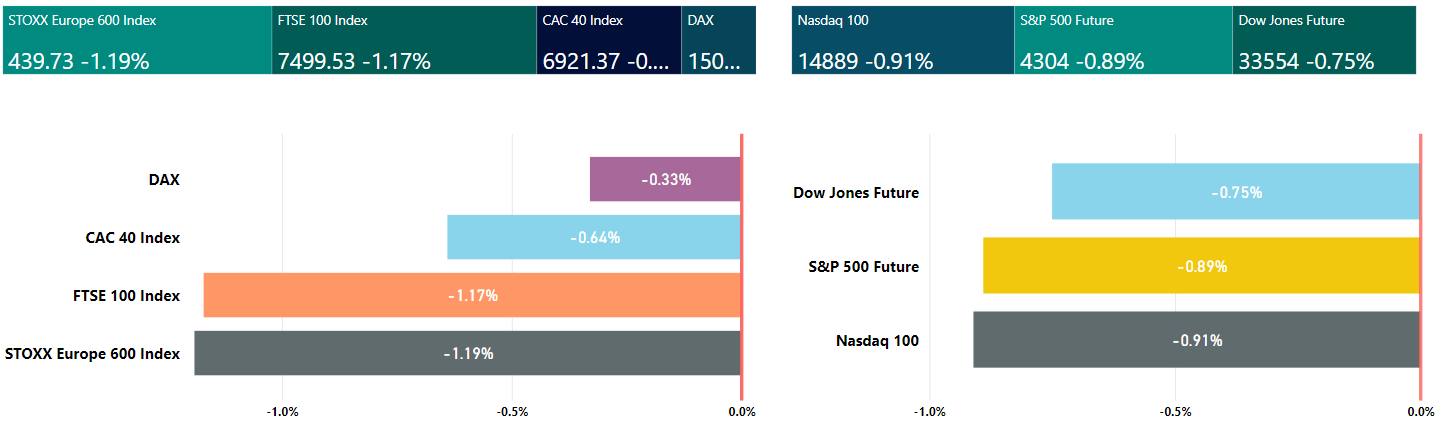The image size is (1438, 424).
Task: Click the yellow S&P 500 Future bar
Action: click(1201, 266)
